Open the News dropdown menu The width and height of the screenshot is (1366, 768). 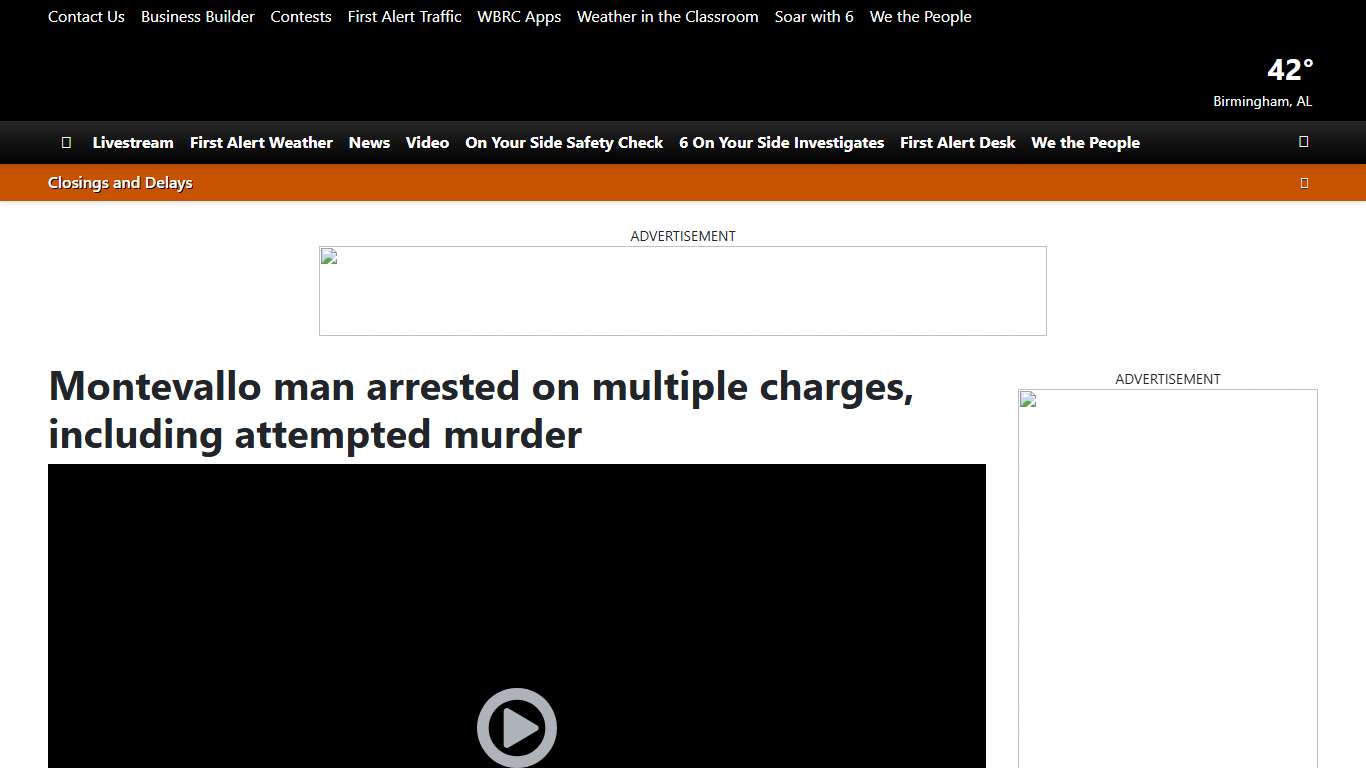point(369,142)
